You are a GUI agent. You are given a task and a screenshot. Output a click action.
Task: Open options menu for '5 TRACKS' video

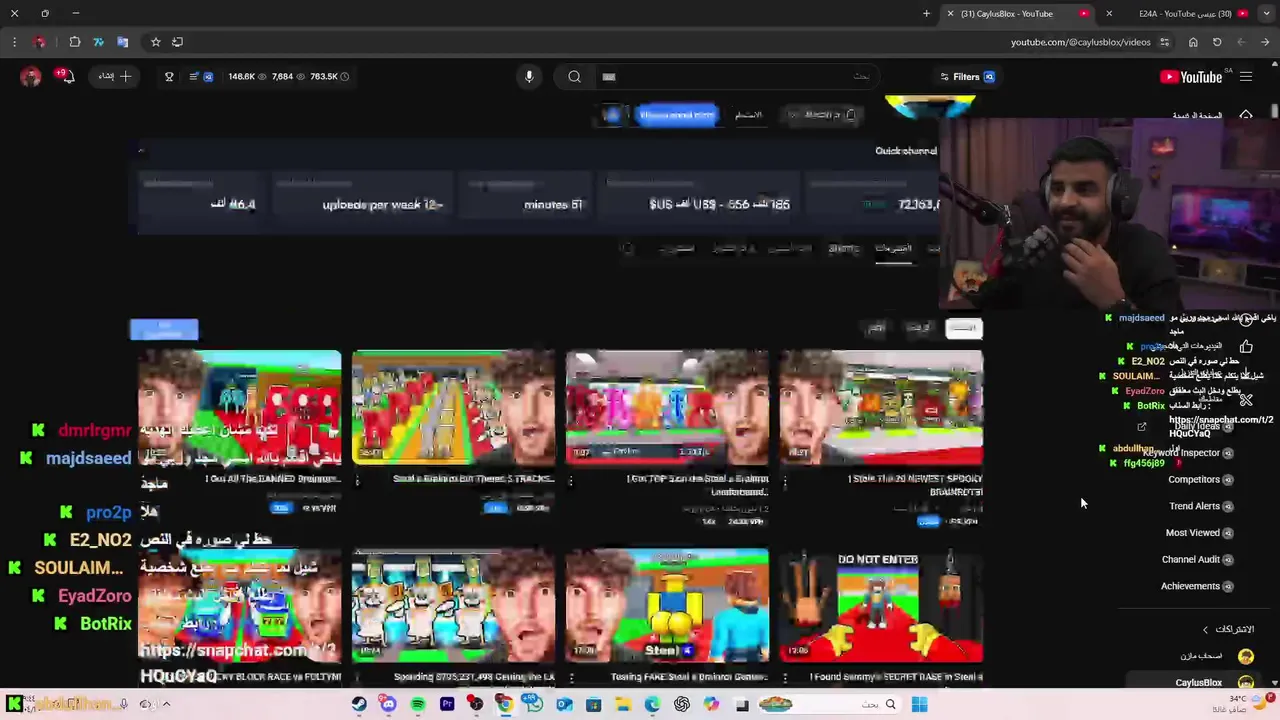(357, 481)
